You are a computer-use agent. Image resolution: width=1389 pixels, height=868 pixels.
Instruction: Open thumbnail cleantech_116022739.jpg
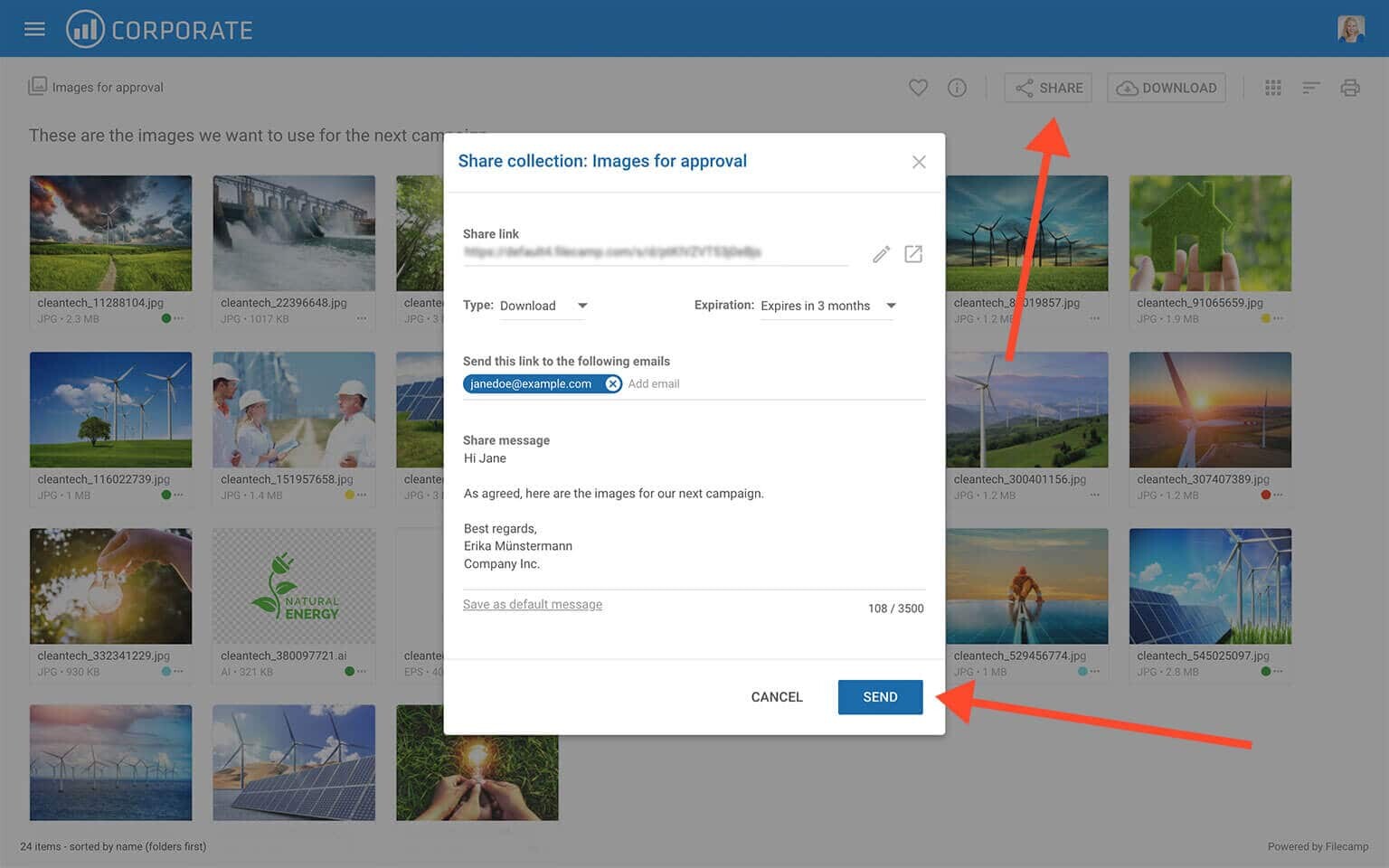tap(110, 410)
